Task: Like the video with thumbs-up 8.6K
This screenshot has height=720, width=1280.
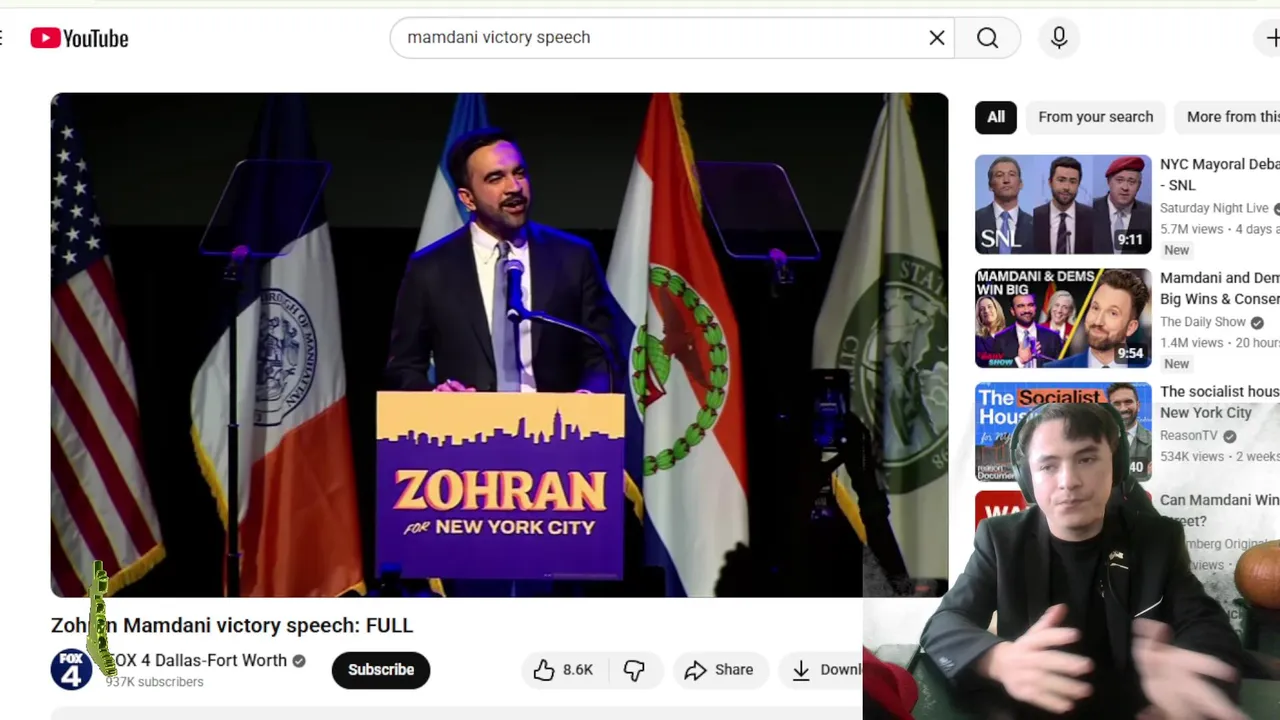Action: coord(563,670)
